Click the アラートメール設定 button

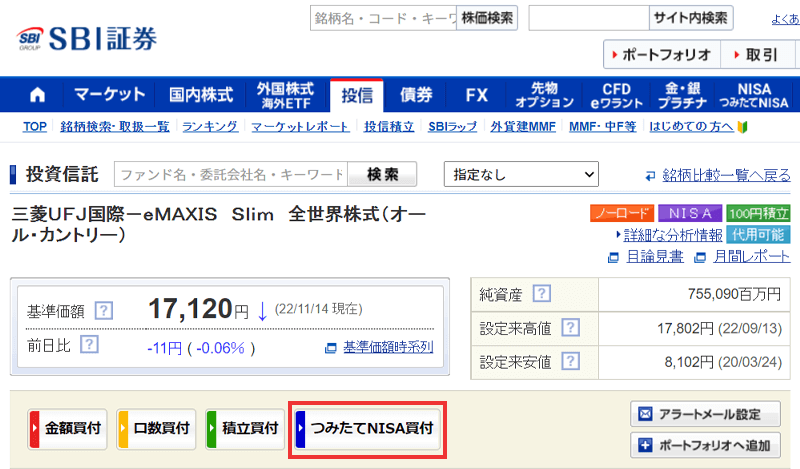(706, 414)
